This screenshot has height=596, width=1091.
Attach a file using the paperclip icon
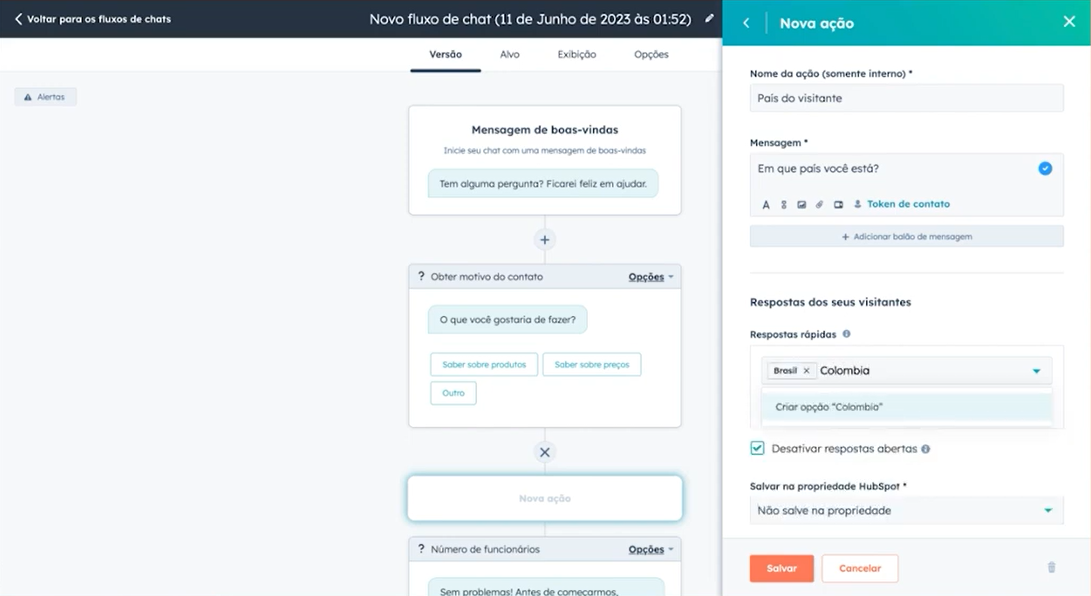[819, 204]
